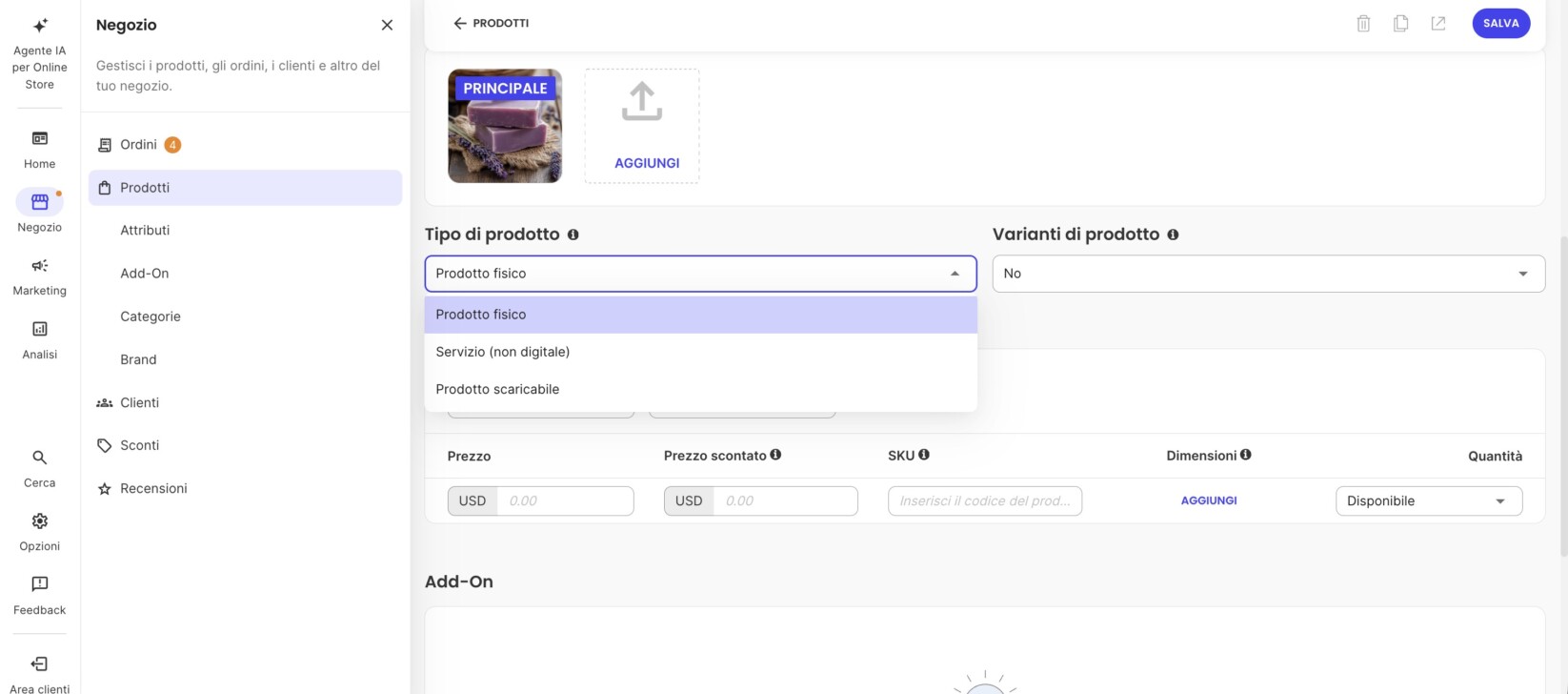Viewport: 1568px width, 694px height.
Task: Select Prodotto fisico option
Action: [x=701, y=315]
